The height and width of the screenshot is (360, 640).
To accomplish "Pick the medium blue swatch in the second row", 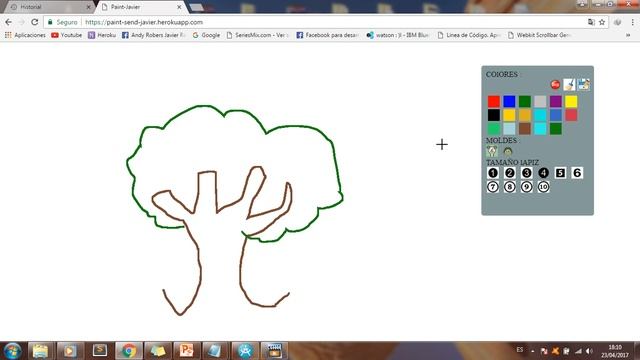I will [556, 115].
